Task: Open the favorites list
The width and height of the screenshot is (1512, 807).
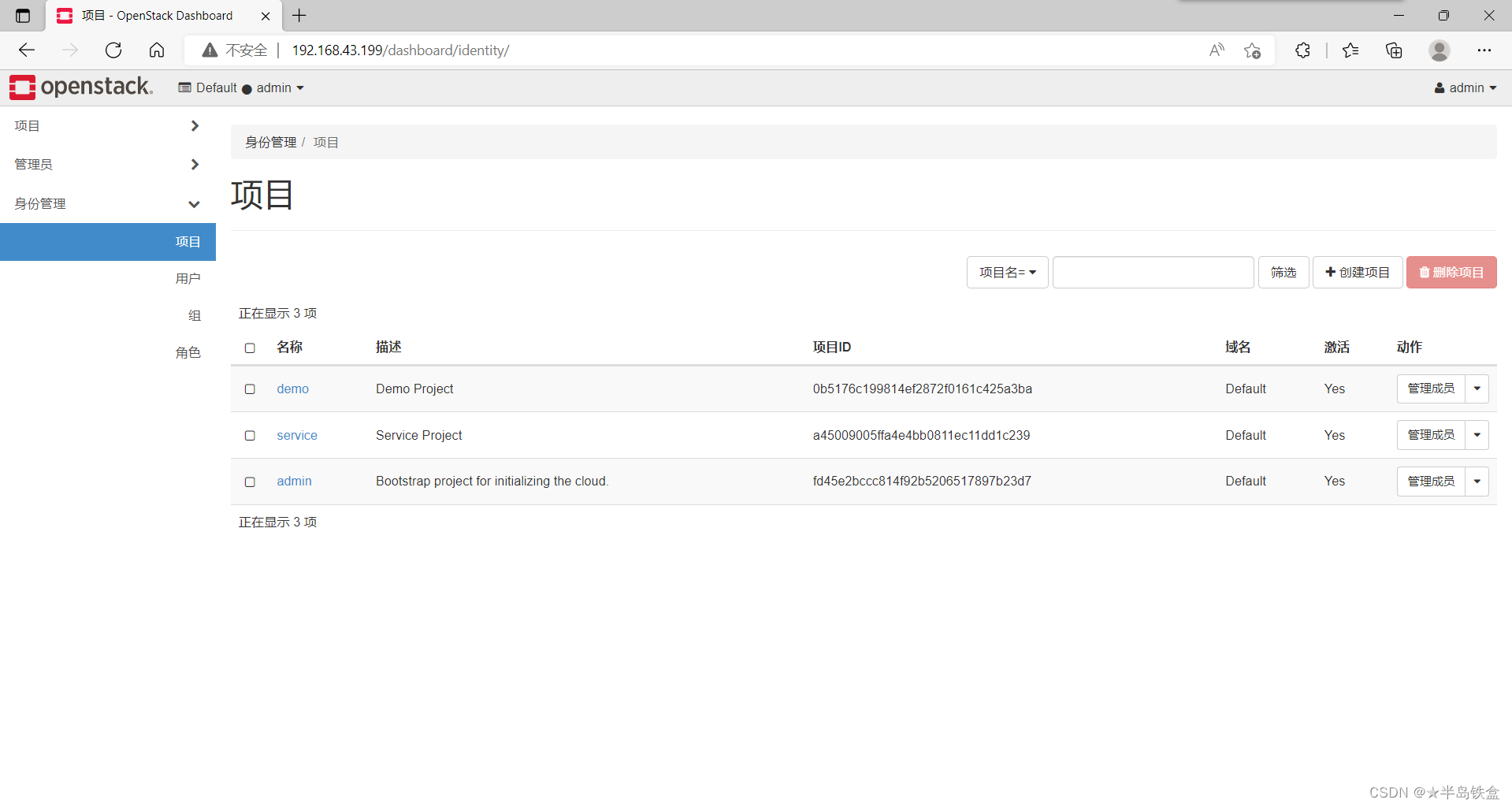Action: point(1350,50)
